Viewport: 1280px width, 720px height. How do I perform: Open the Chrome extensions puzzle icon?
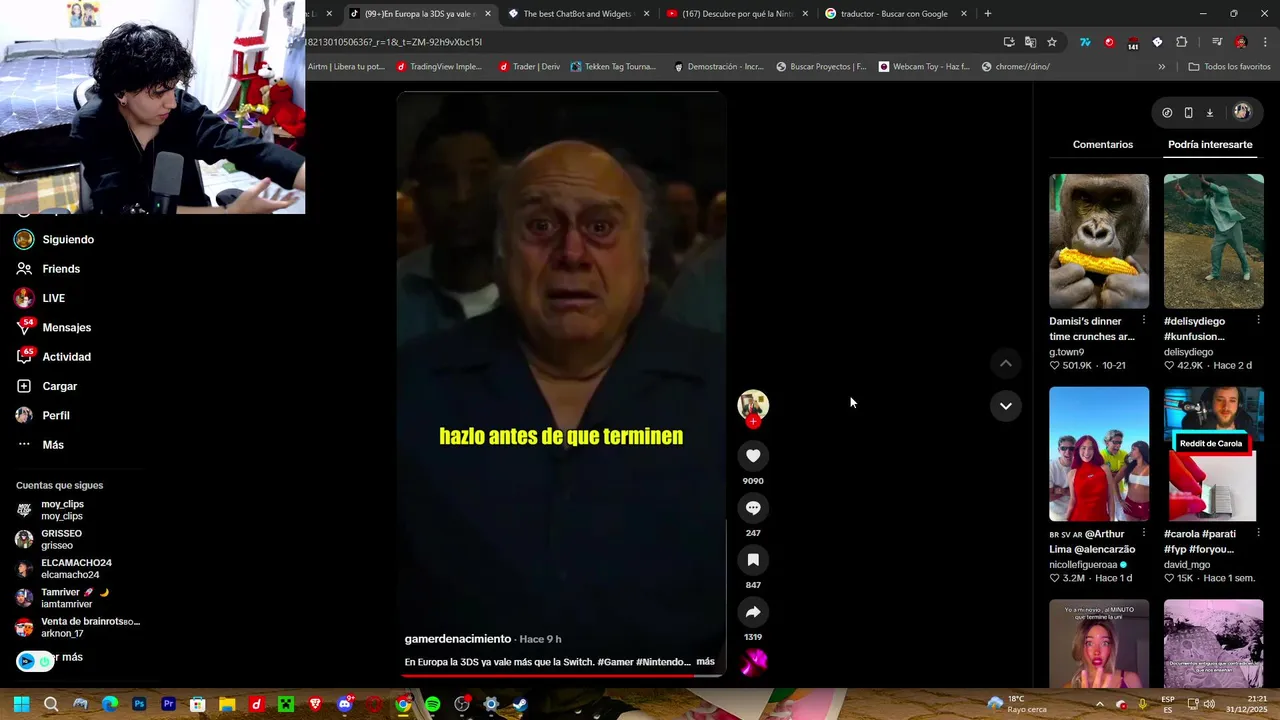1182,42
